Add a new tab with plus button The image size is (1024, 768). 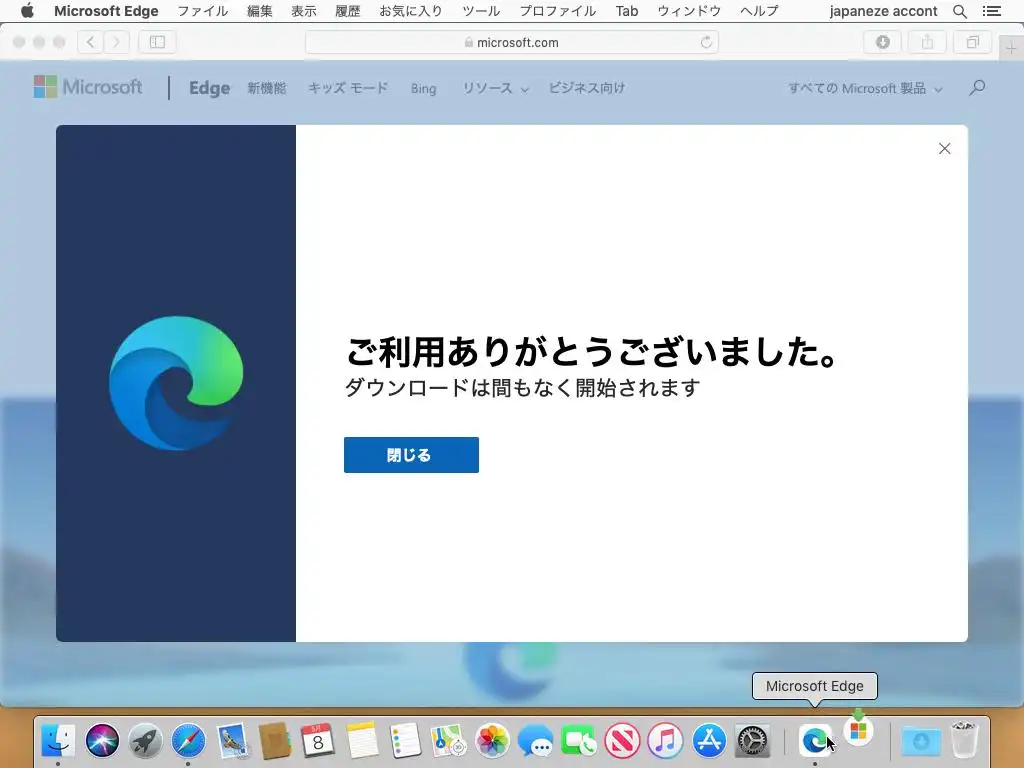(x=1011, y=48)
